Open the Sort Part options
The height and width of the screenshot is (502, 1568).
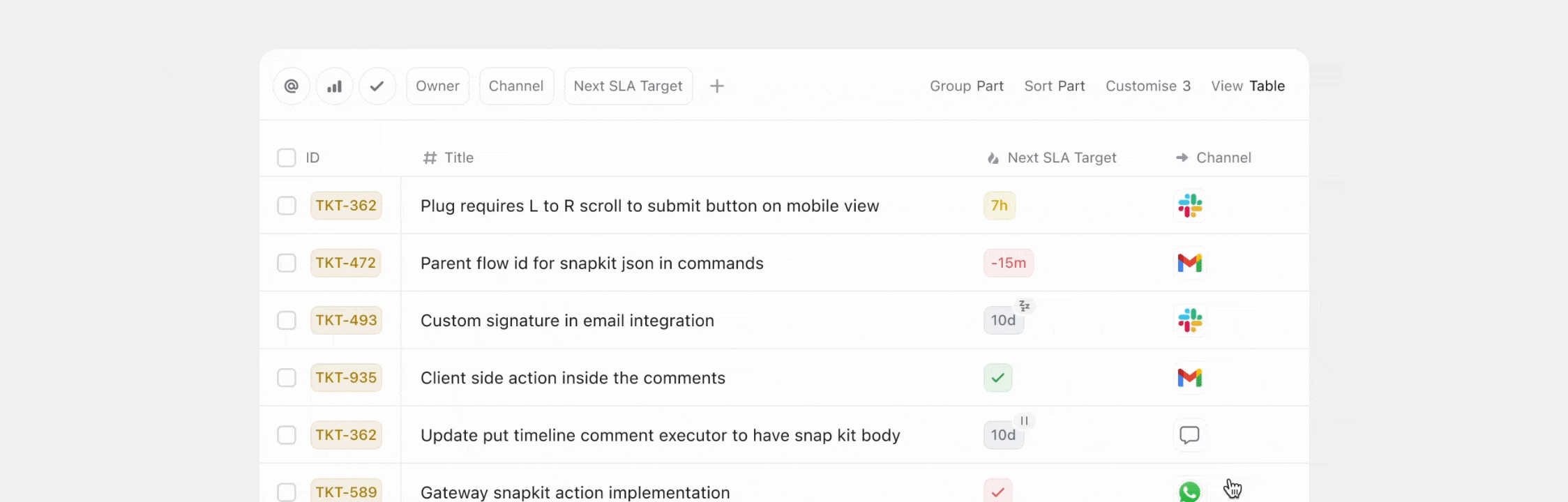tap(1055, 86)
